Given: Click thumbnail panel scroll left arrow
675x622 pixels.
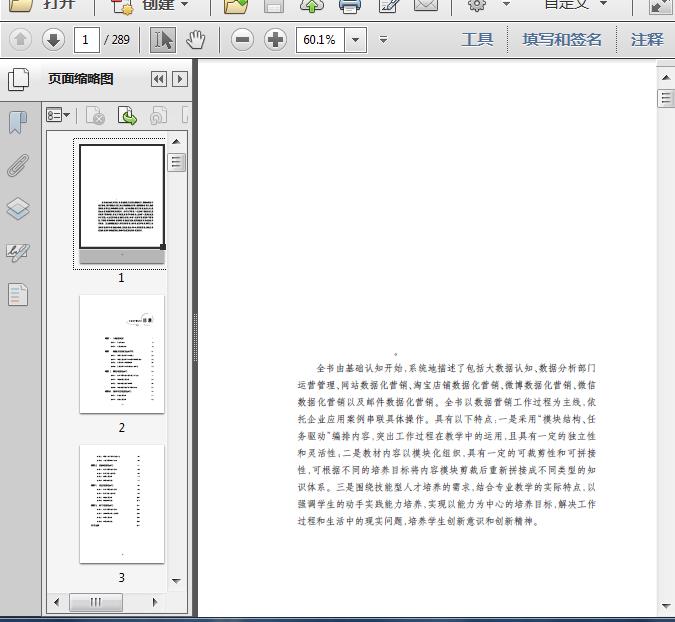Looking at the screenshot, I should click(56, 602).
